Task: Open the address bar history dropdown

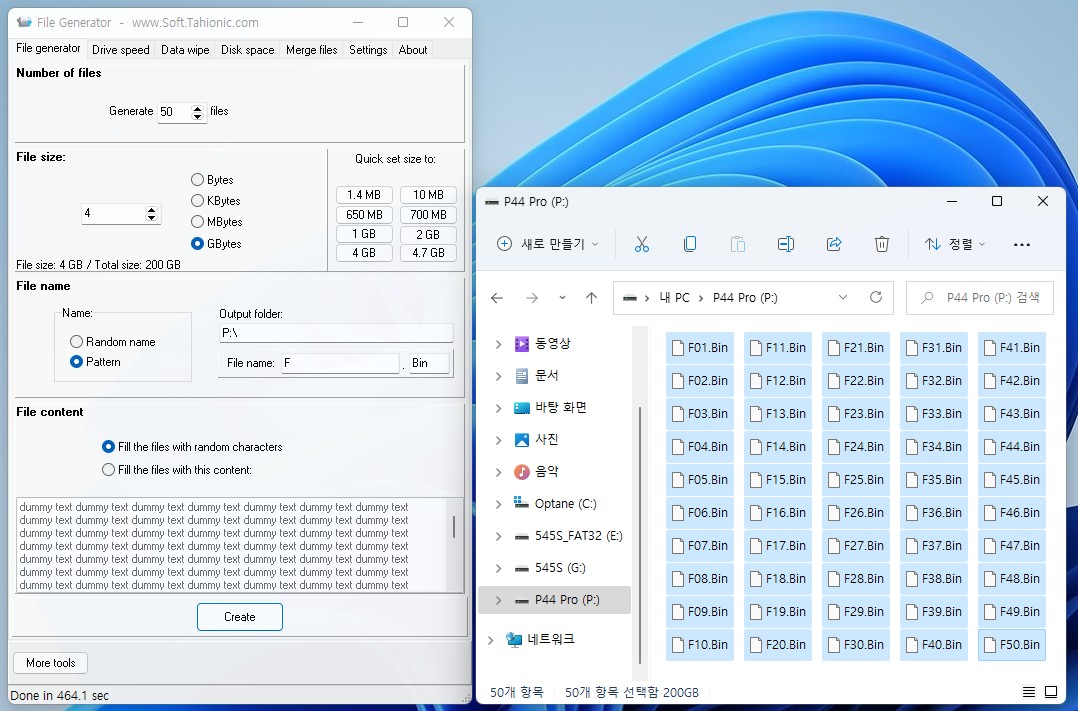Action: click(x=843, y=297)
